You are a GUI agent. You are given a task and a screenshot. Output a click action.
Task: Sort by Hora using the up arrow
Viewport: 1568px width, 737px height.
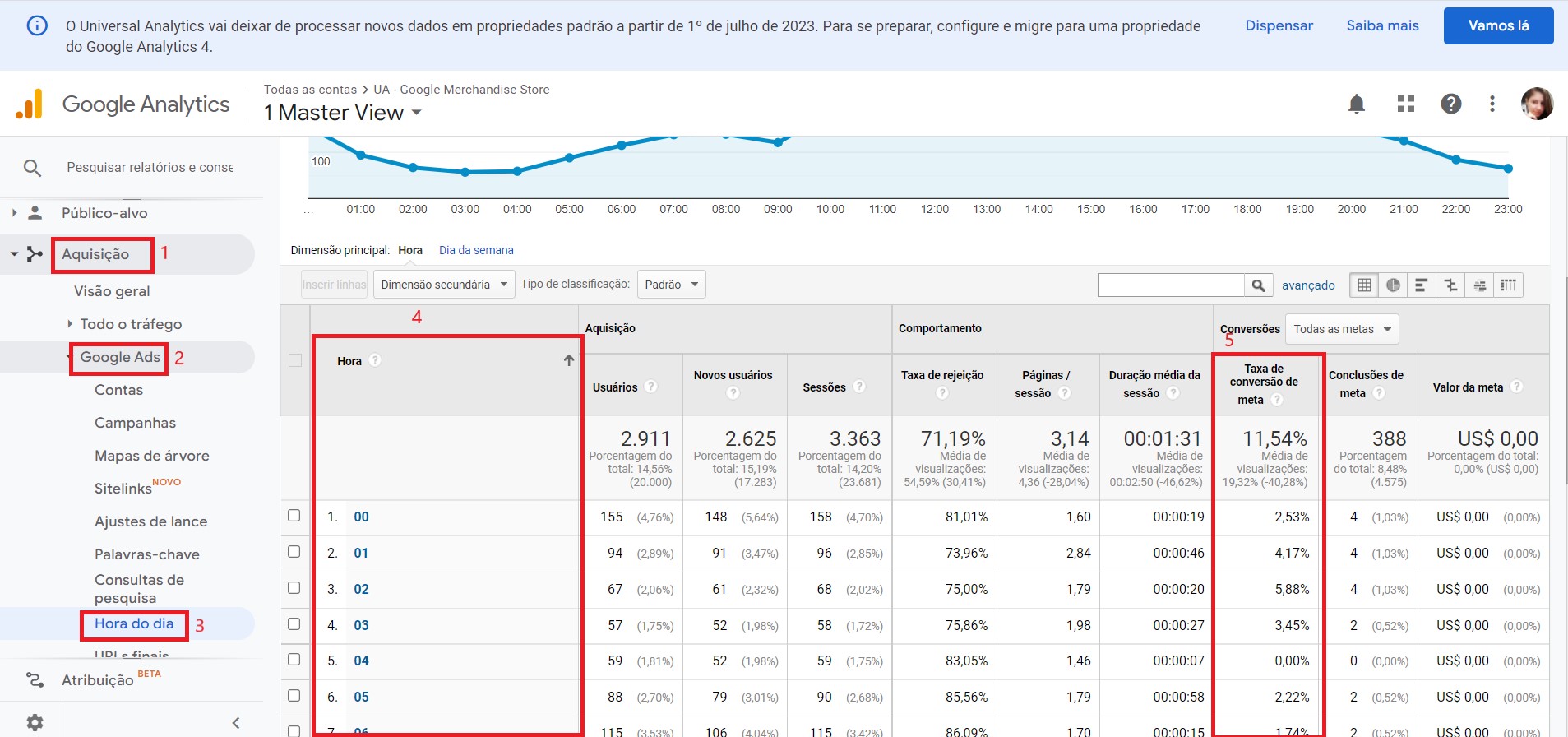[x=568, y=360]
